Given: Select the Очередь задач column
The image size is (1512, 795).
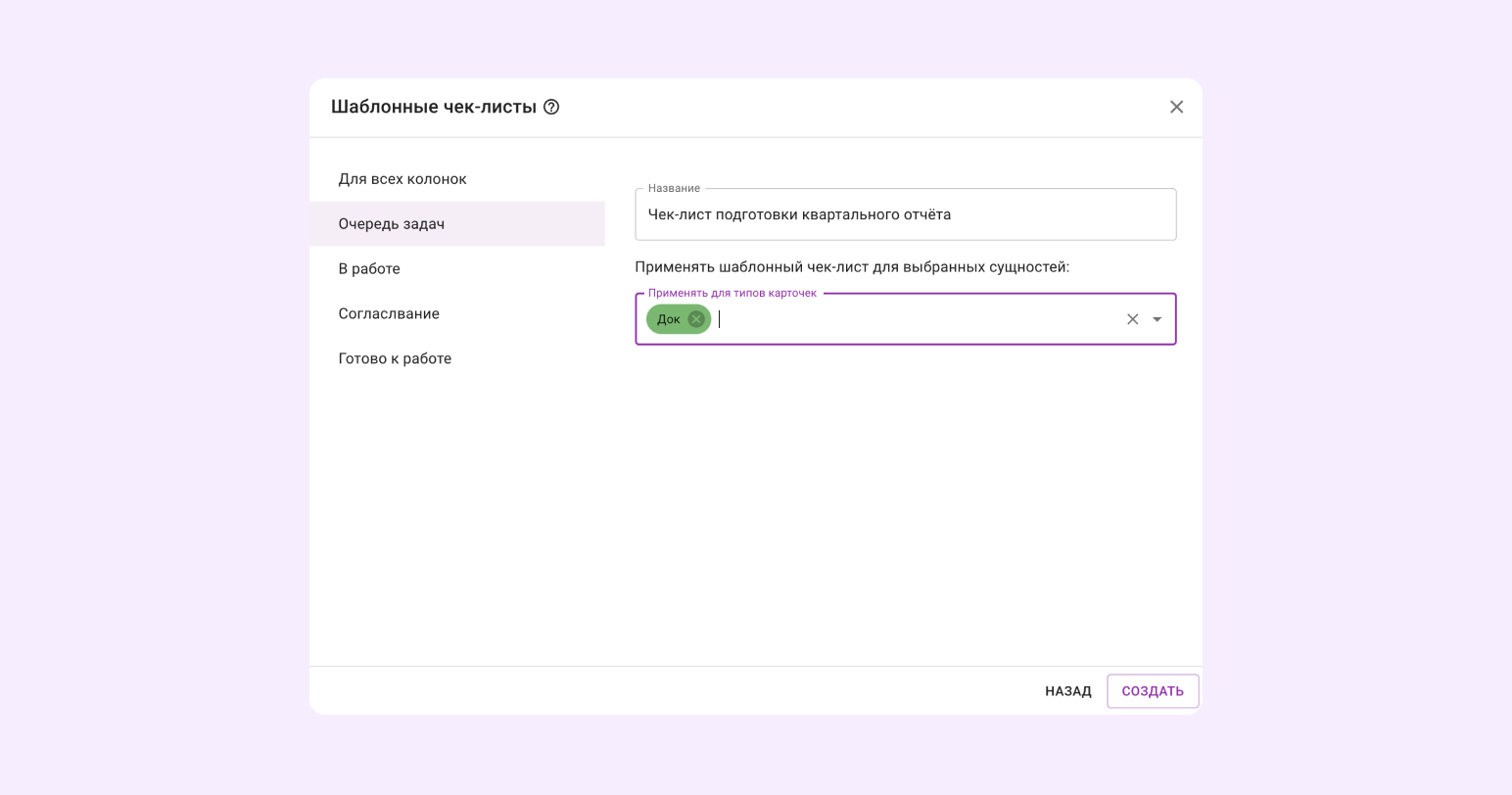Looking at the screenshot, I should click(x=457, y=224).
